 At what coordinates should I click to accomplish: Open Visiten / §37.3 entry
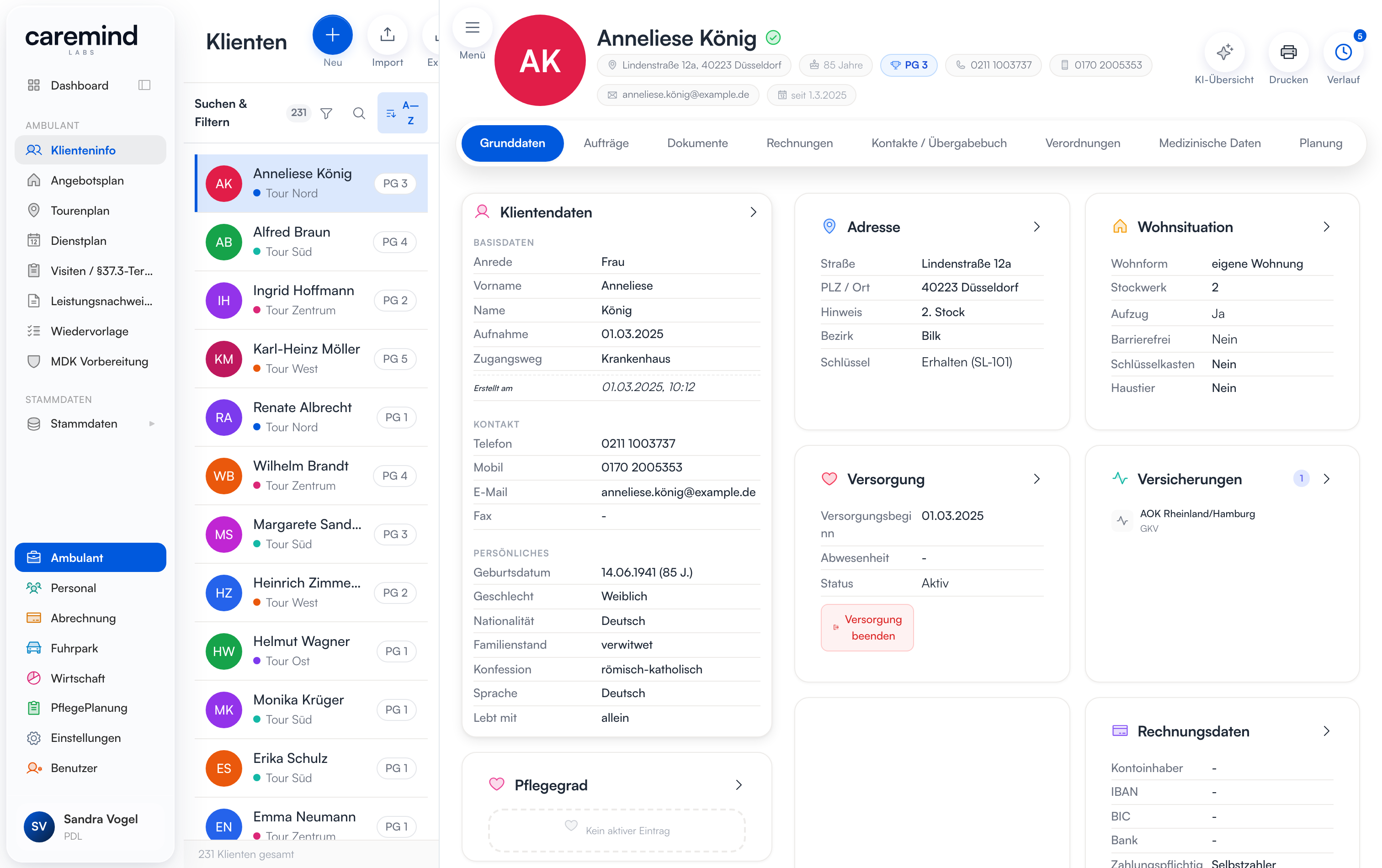coord(90,271)
